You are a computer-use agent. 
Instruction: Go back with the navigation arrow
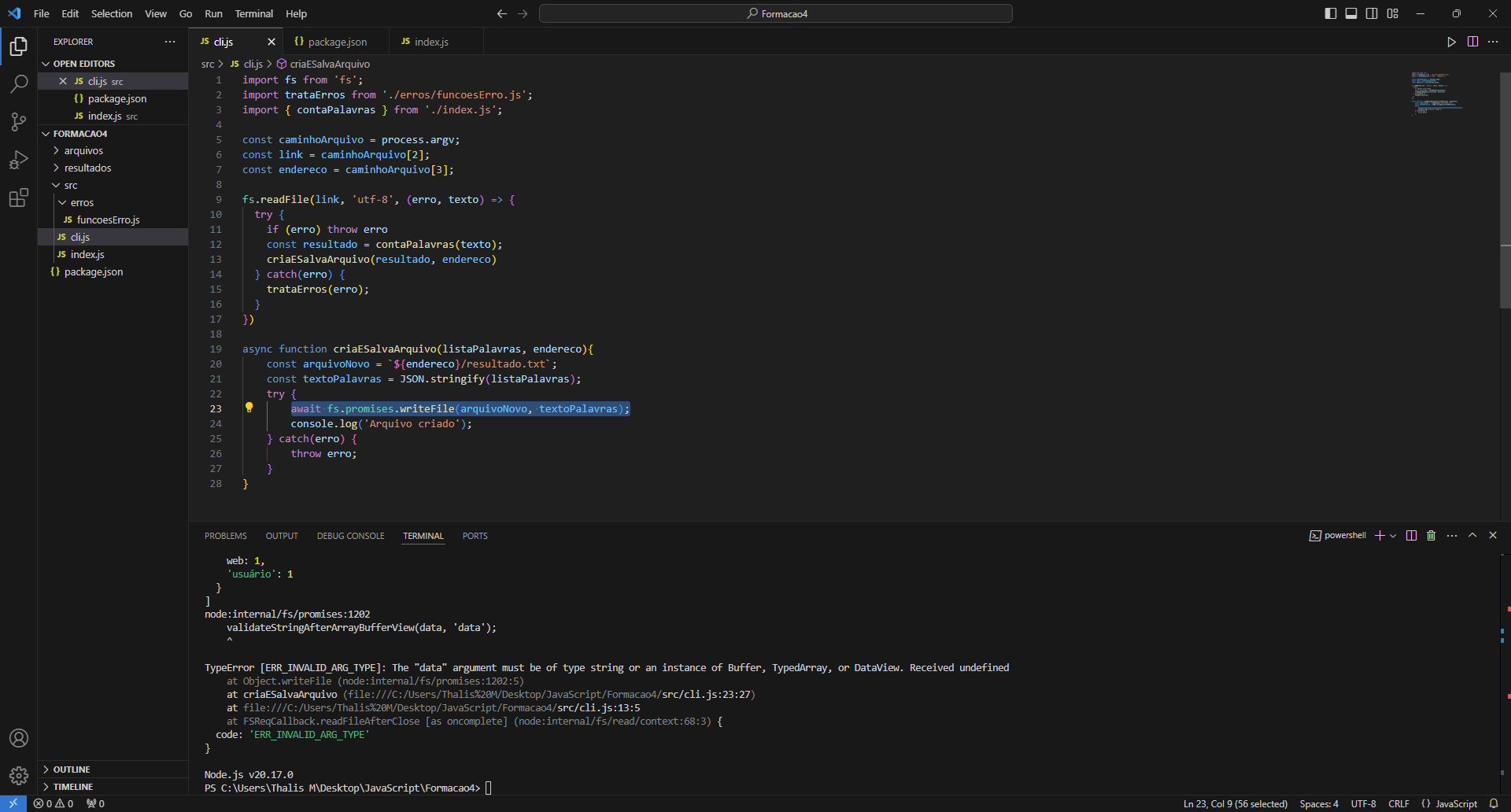click(502, 13)
